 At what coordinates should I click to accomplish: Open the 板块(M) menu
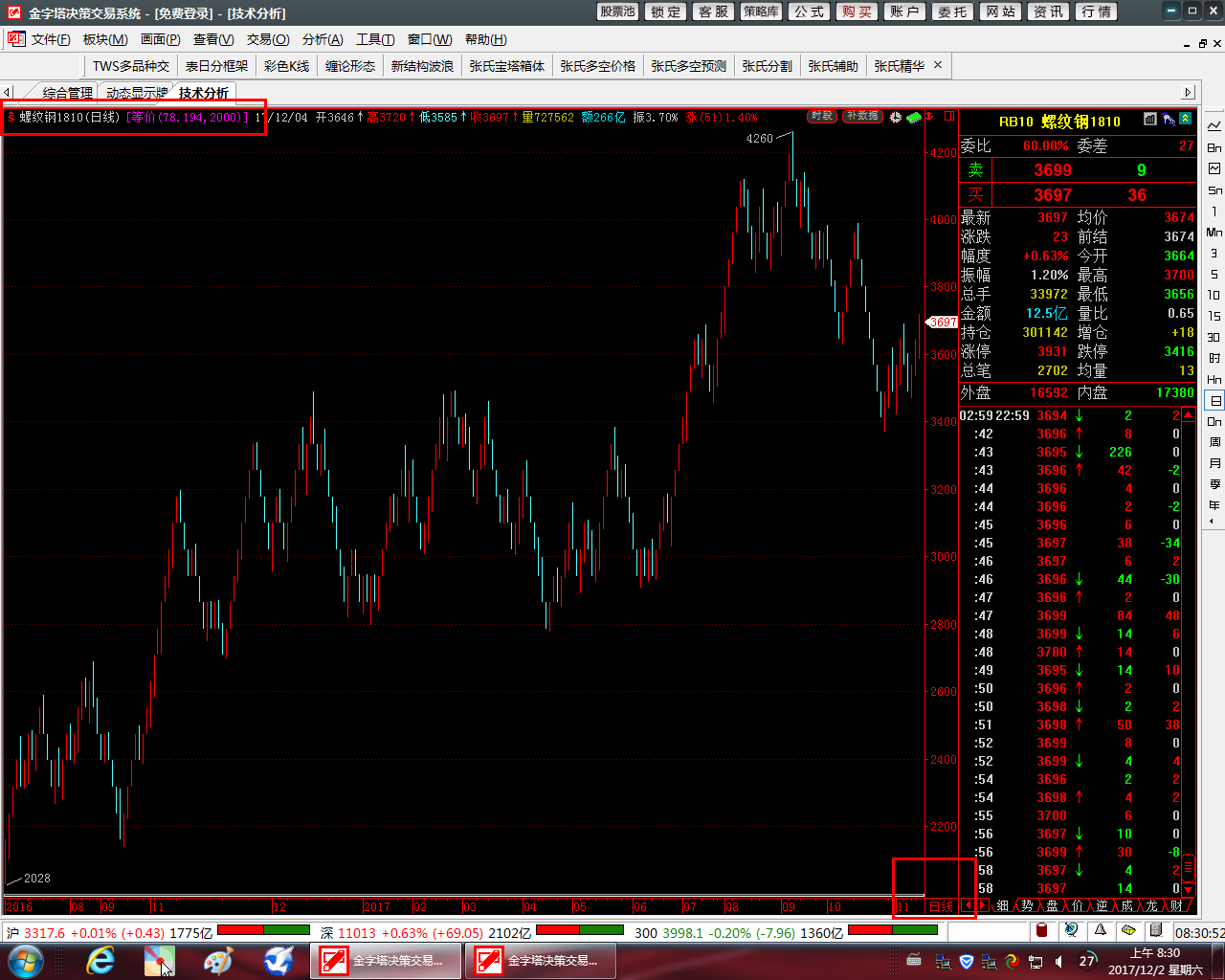[105, 39]
